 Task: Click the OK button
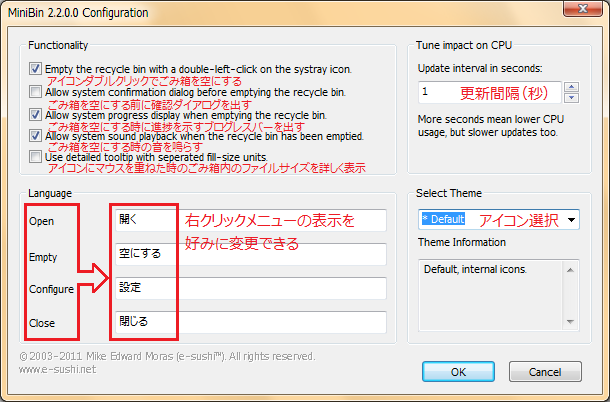458,372
